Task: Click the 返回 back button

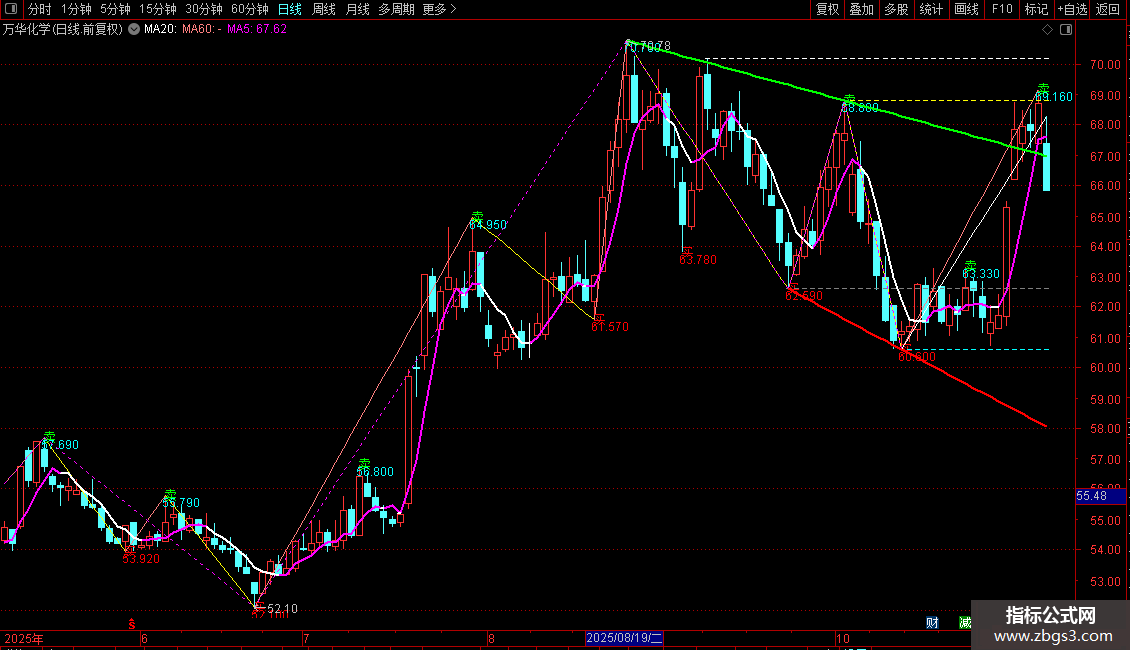Action: point(1108,9)
